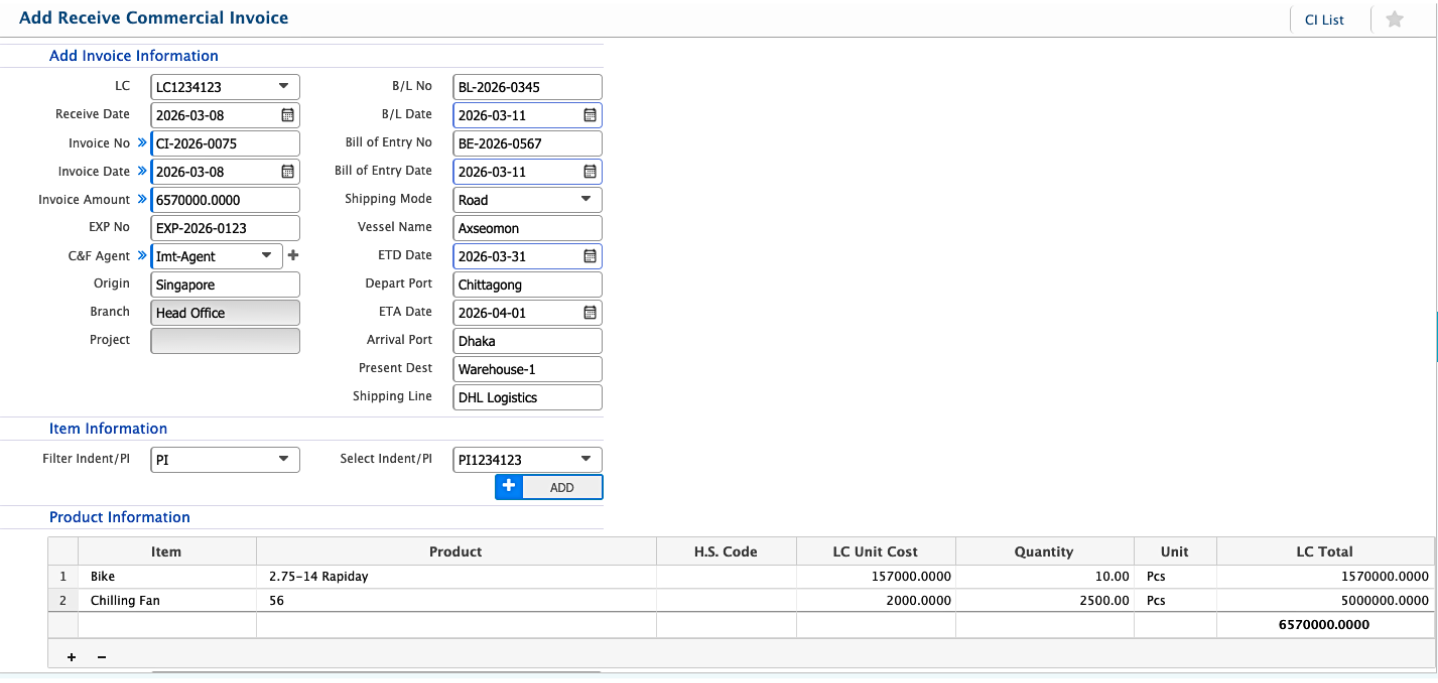The height and width of the screenshot is (683, 1438).
Task: Open the CI List page
Action: 1322,18
